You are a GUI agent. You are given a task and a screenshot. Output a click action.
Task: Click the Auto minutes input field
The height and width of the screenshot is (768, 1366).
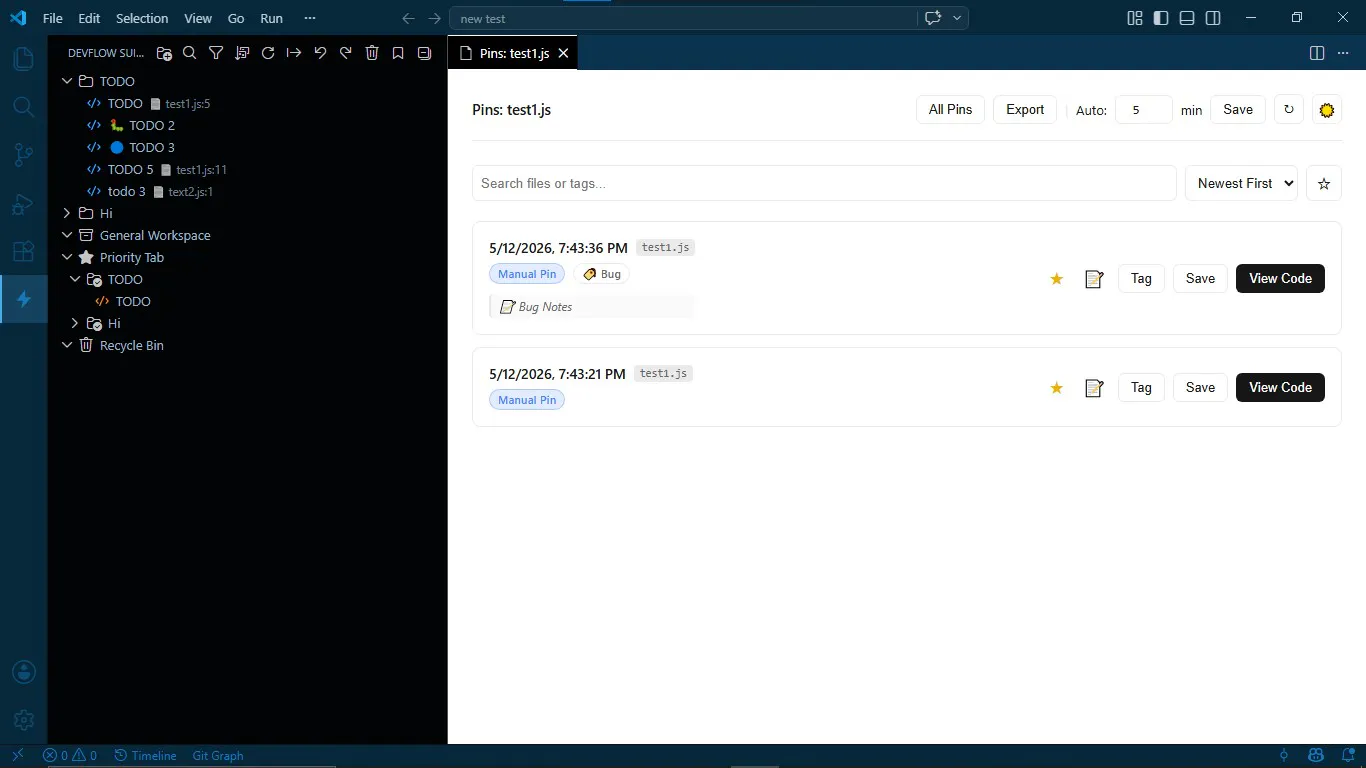click(1143, 110)
